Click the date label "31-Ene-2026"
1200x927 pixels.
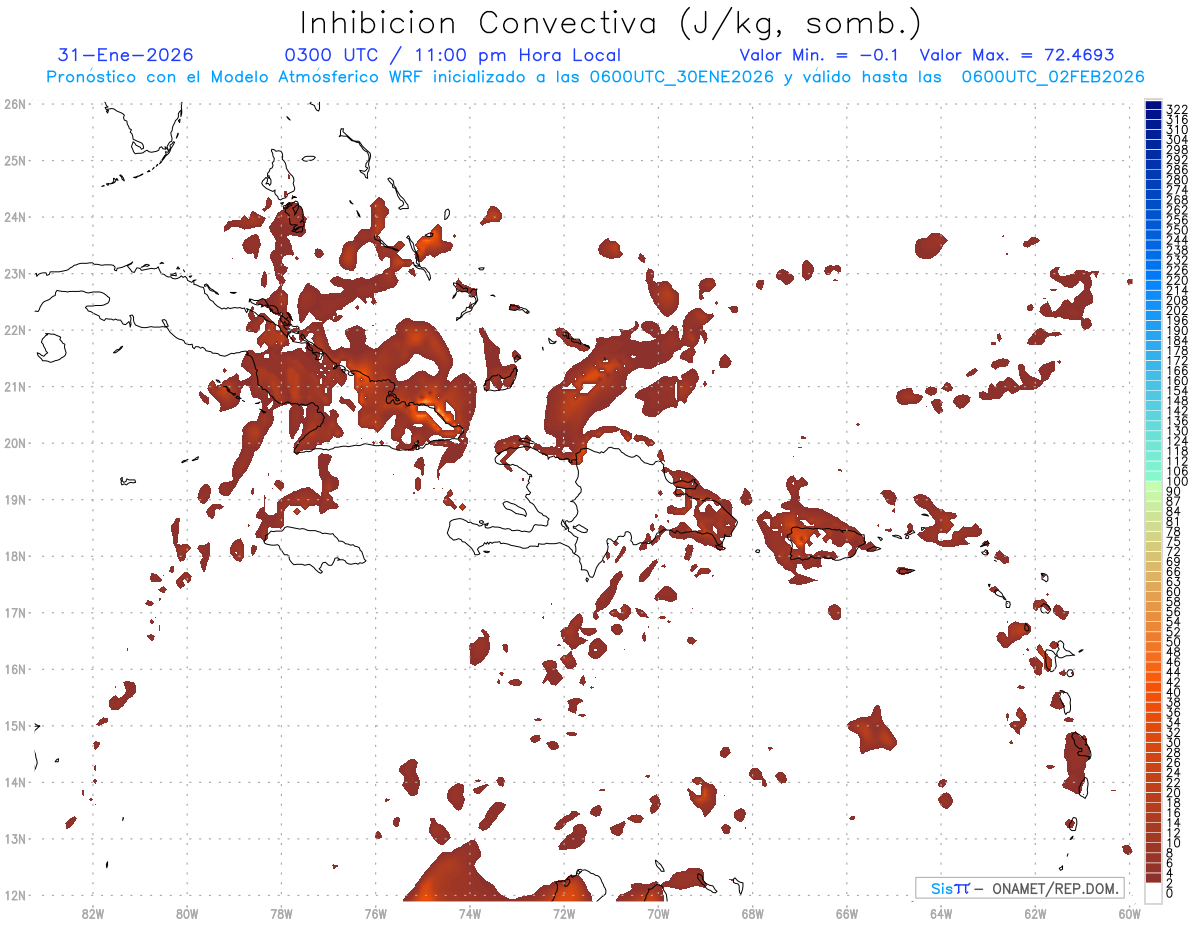click(125, 55)
